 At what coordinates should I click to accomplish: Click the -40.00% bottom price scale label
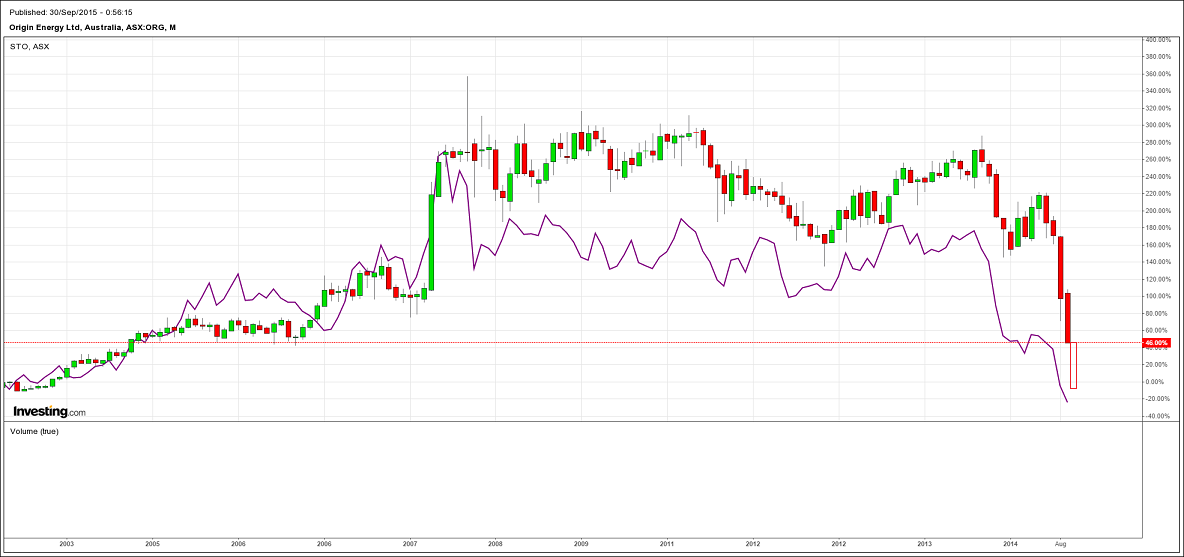[1158, 416]
